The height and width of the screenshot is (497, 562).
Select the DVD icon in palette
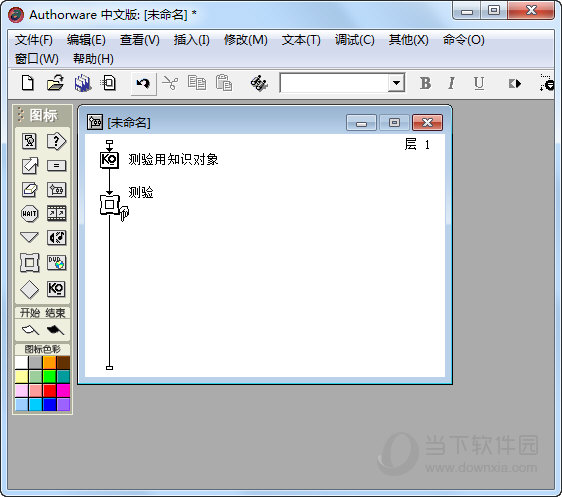click(56, 263)
